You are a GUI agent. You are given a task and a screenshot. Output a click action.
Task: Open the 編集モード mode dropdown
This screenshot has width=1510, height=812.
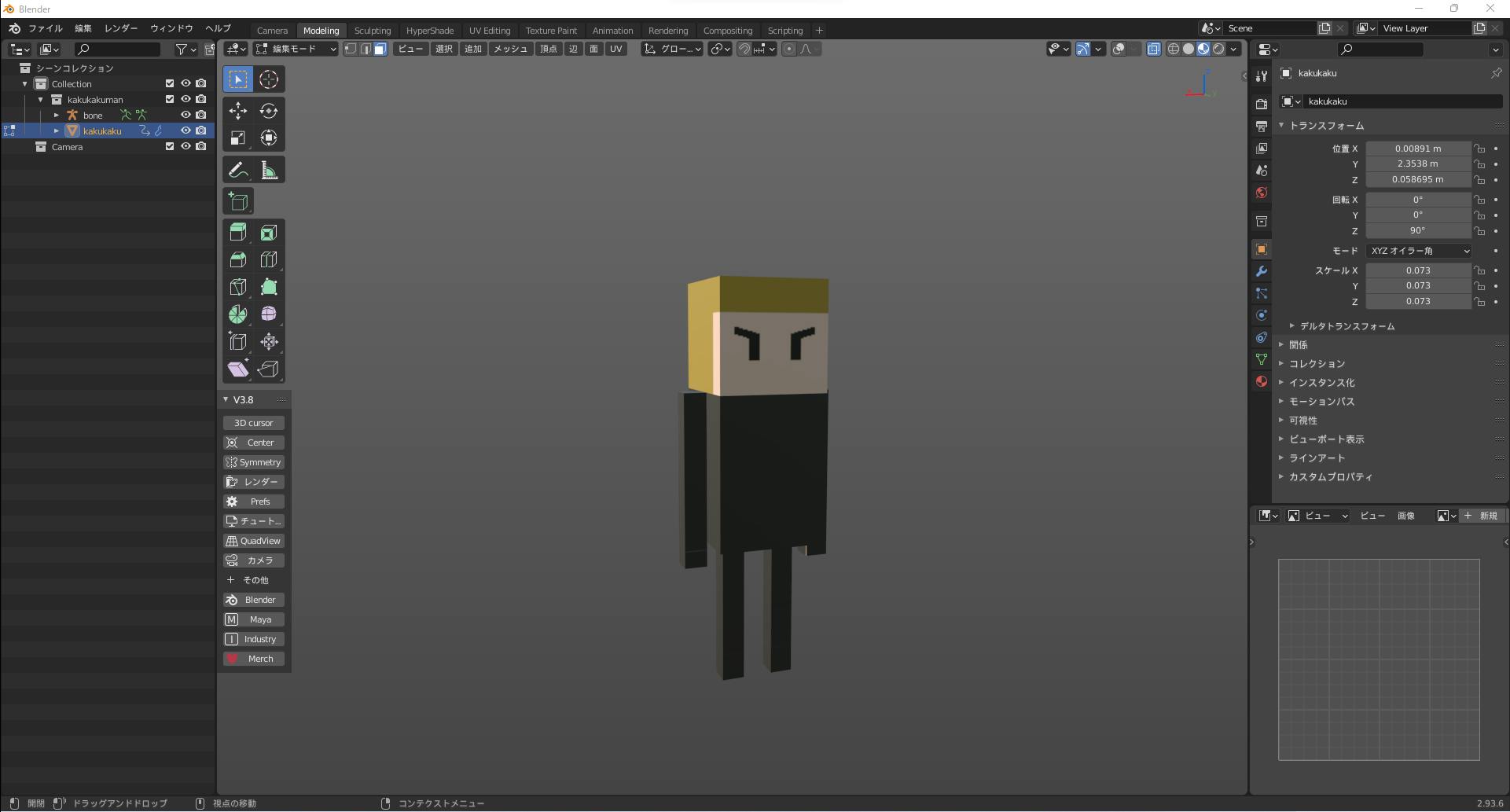click(296, 49)
